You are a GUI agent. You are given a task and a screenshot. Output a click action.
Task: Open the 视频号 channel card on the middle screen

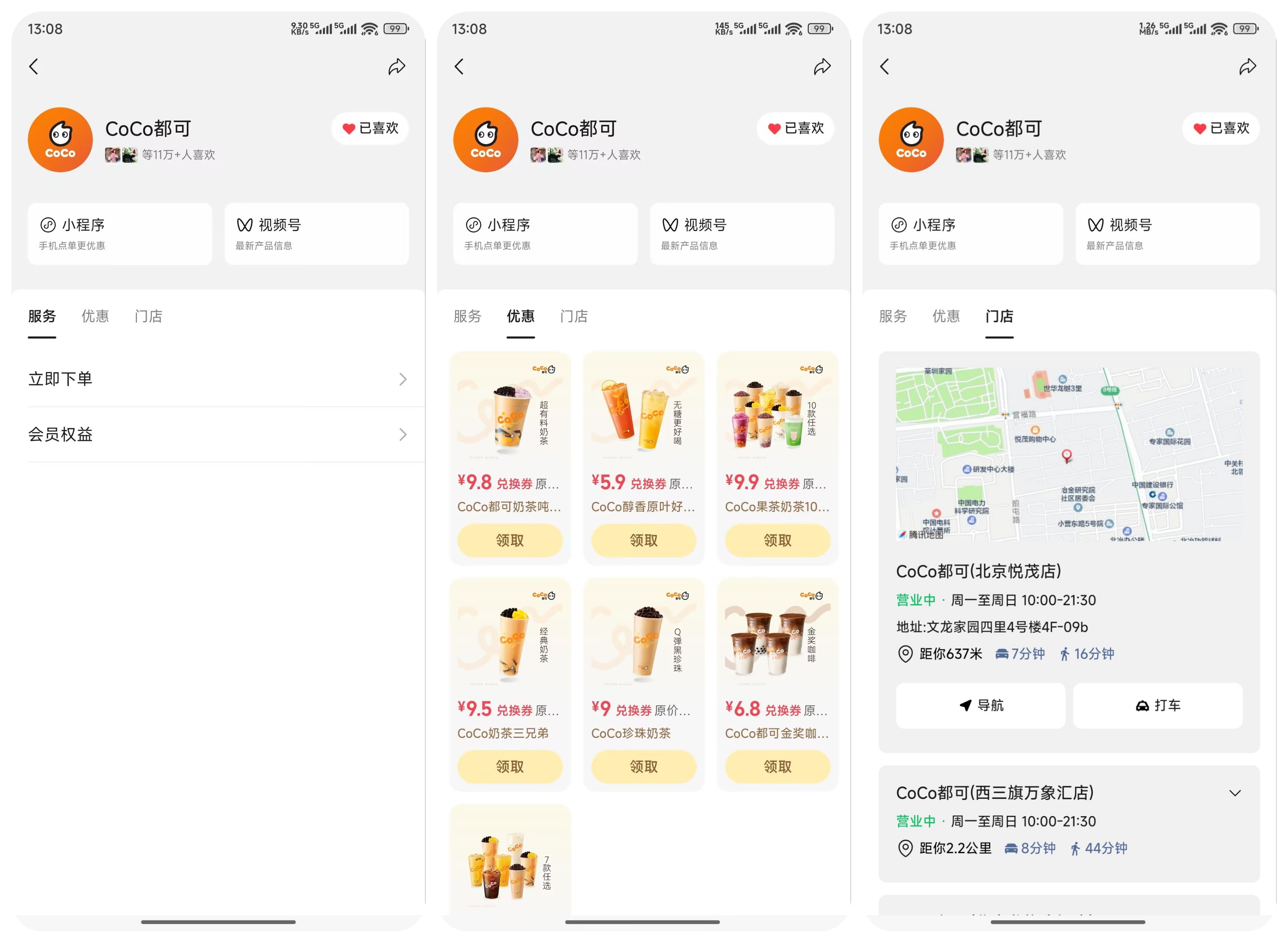[x=742, y=234]
